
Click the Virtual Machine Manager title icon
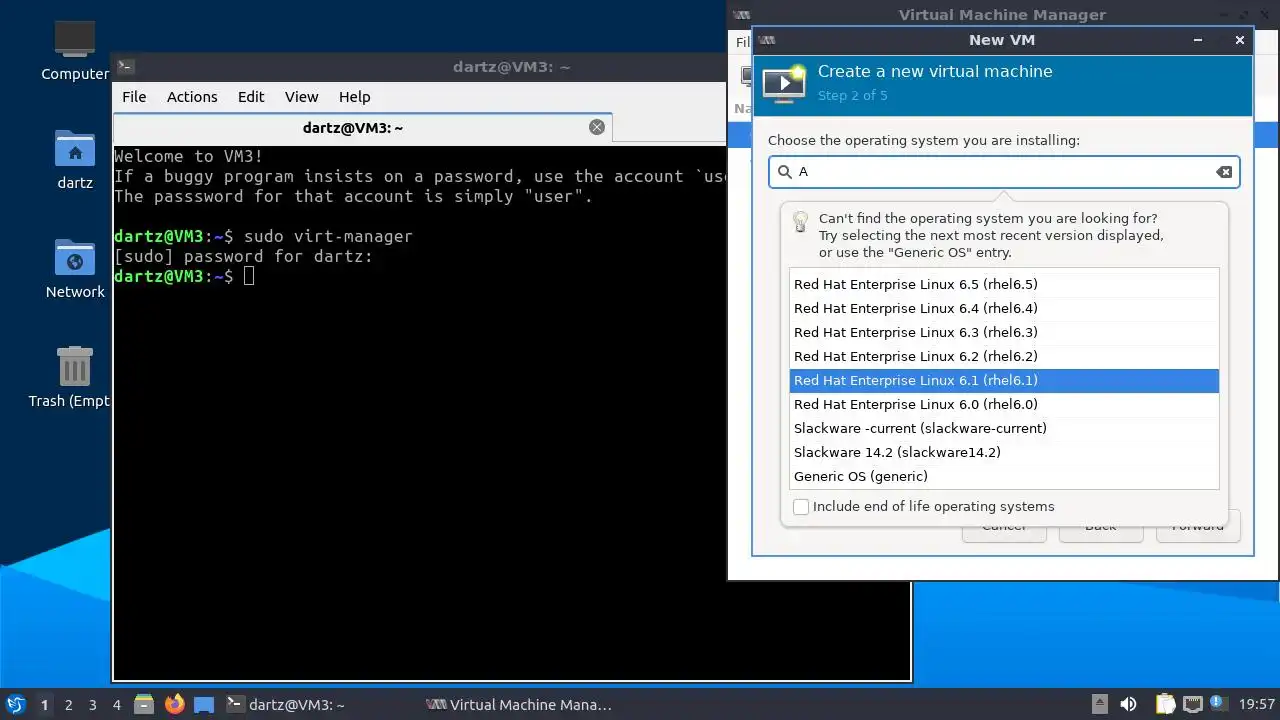point(741,15)
